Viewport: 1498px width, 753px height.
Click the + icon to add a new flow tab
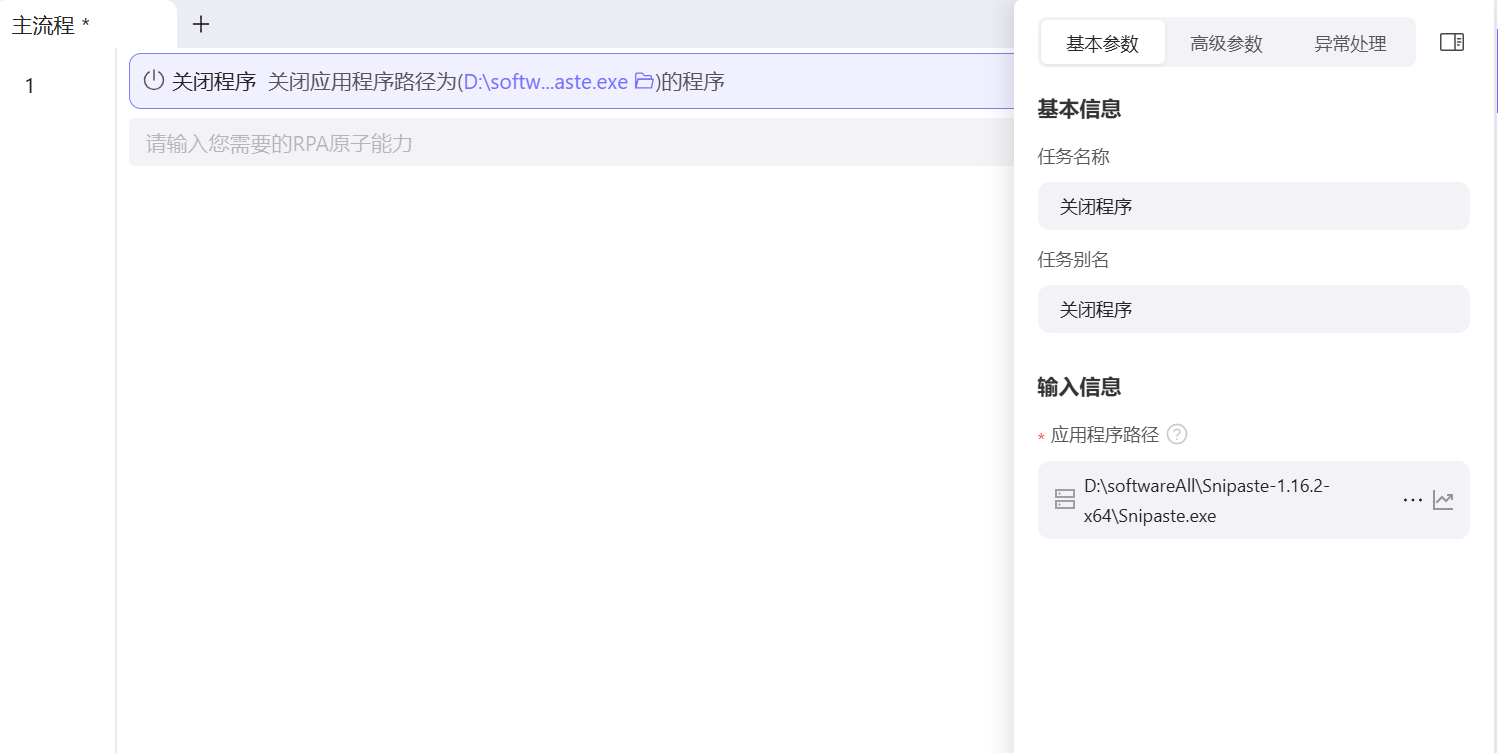(x=201, y=24)
